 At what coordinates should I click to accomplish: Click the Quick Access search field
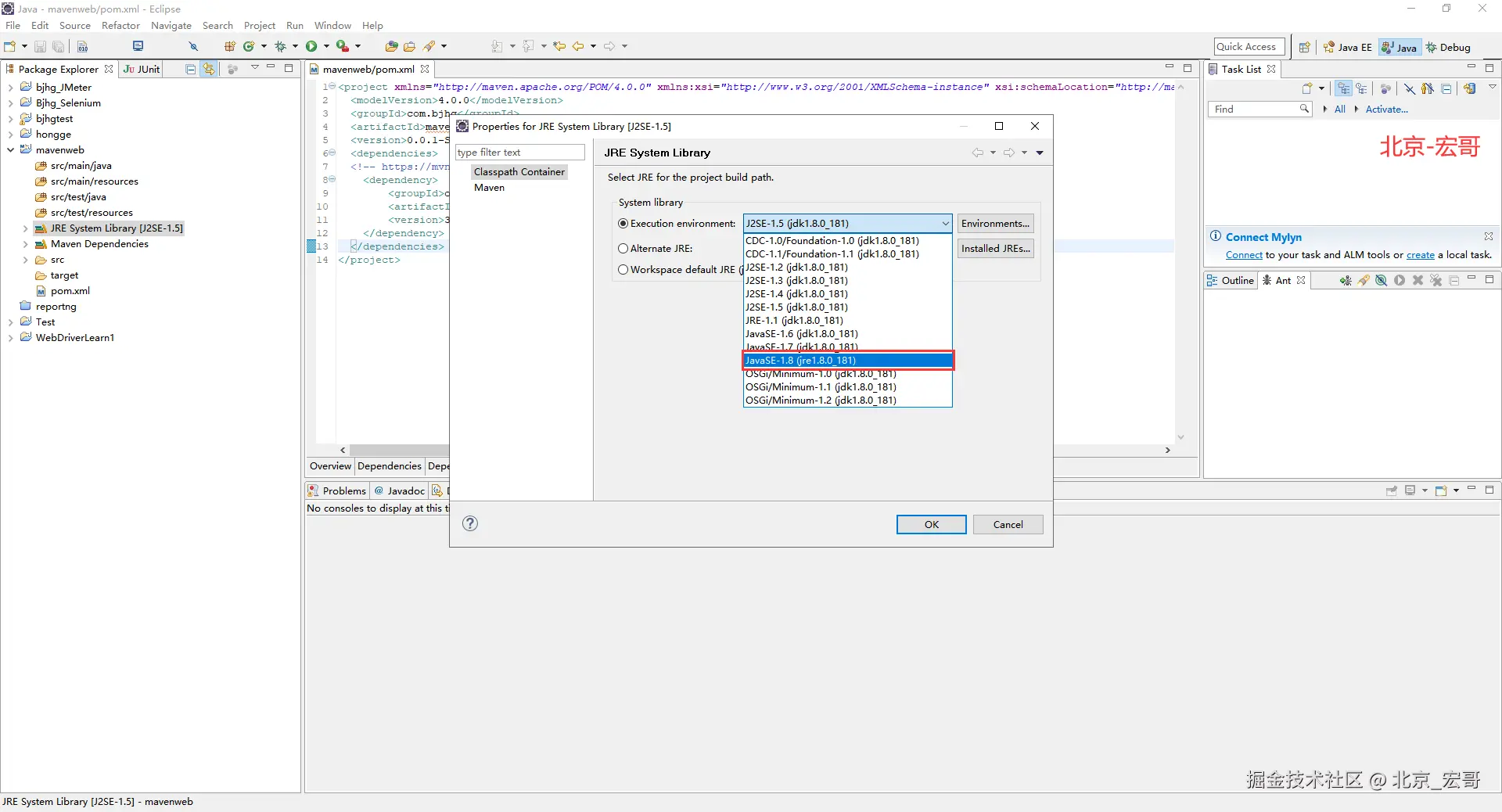click(x=1249, y=47)
